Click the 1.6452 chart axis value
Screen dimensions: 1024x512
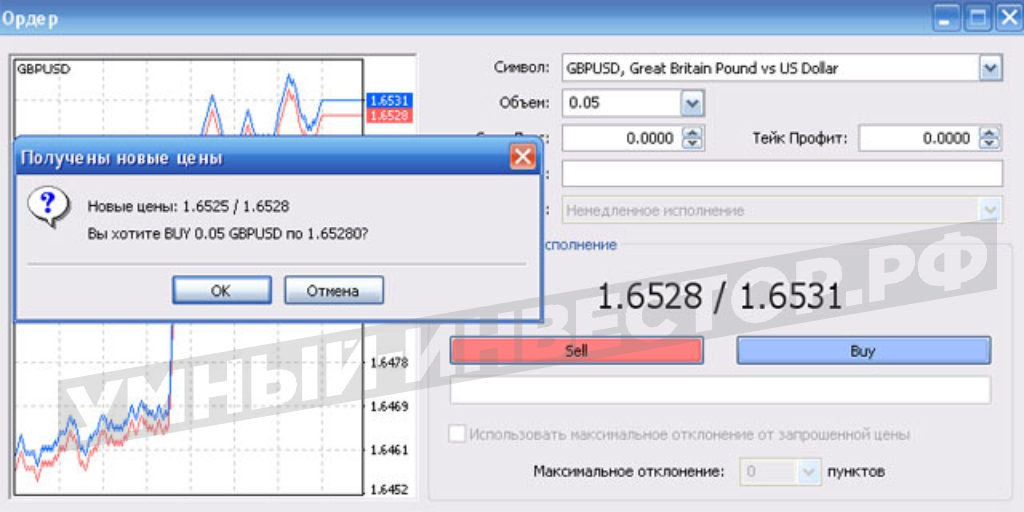[389, 489]
